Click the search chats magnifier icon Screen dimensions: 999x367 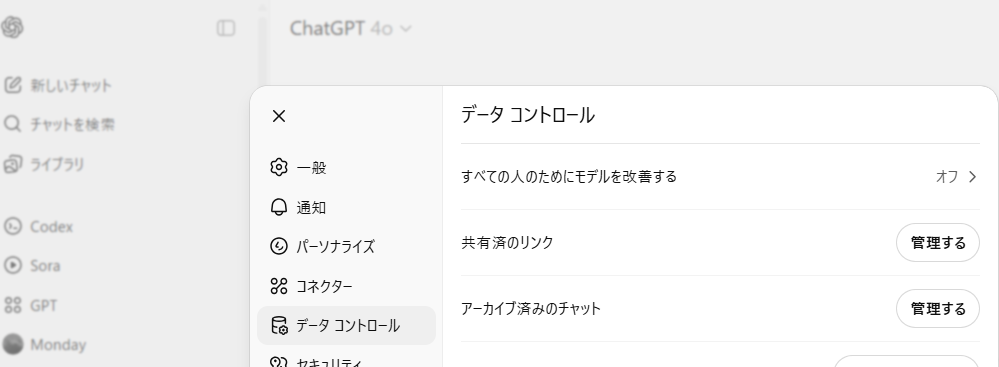(x=13, y=124)
